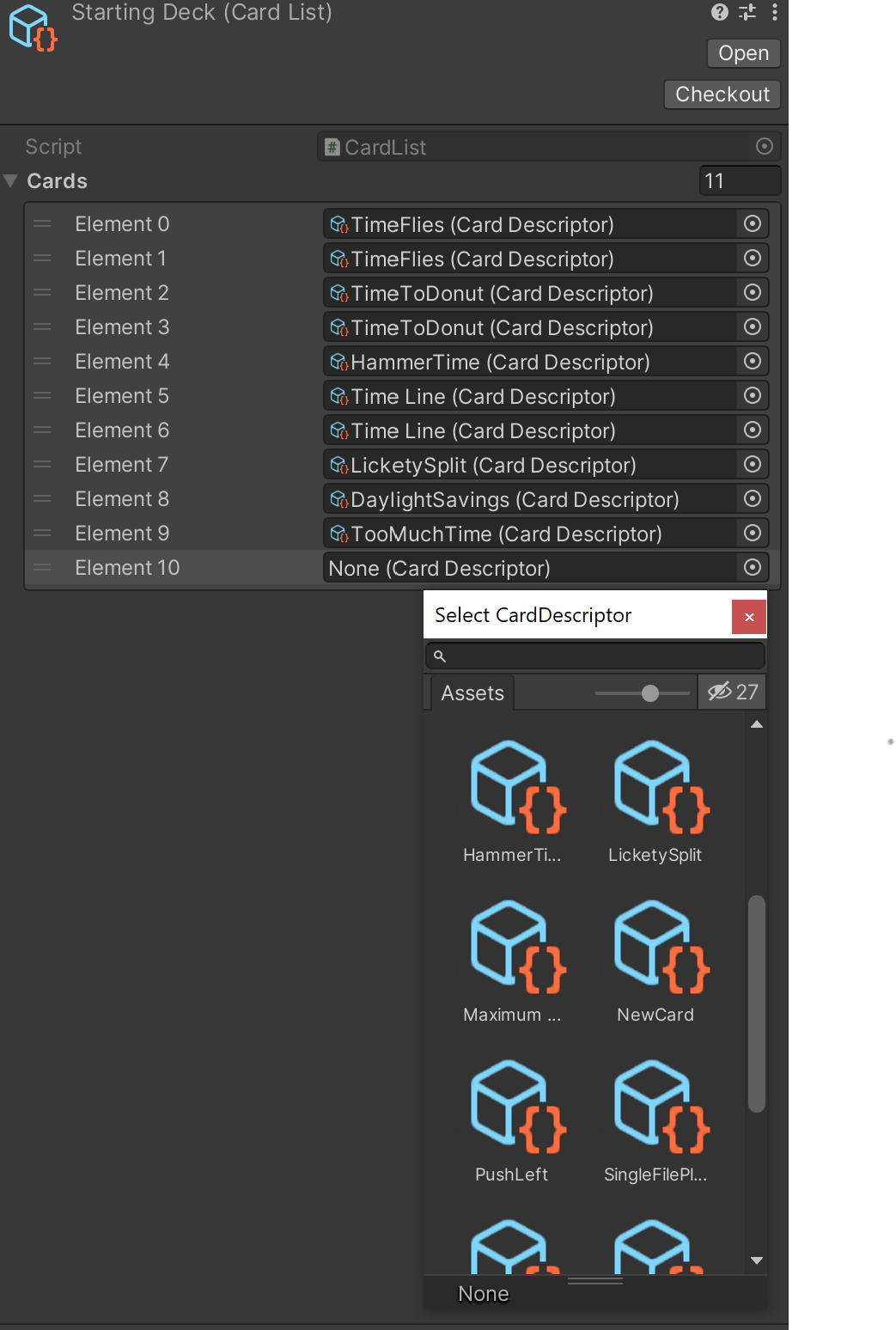The height and width of the screenshot is (1330, 896).
Task: Edit the Cards array size field
Action: [740, 181]
